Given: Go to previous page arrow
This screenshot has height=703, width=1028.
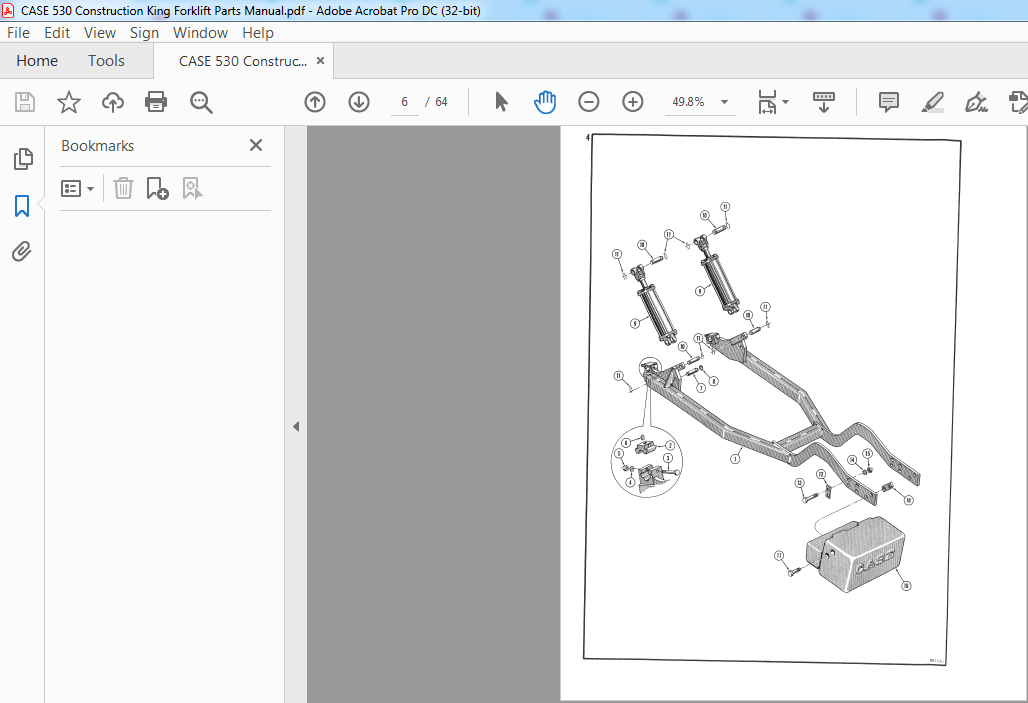Looking at the screenshot, I should pyautogui.click(x=315, y=102).
